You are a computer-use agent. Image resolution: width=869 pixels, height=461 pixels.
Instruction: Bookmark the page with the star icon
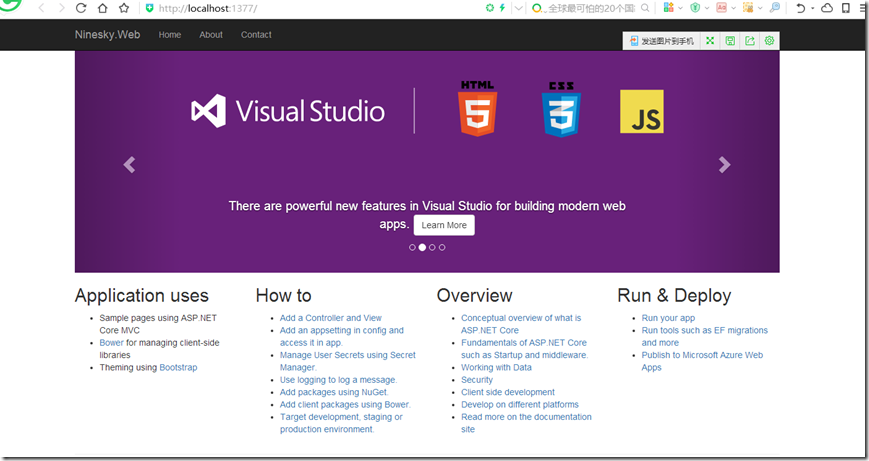click(124, 8)
